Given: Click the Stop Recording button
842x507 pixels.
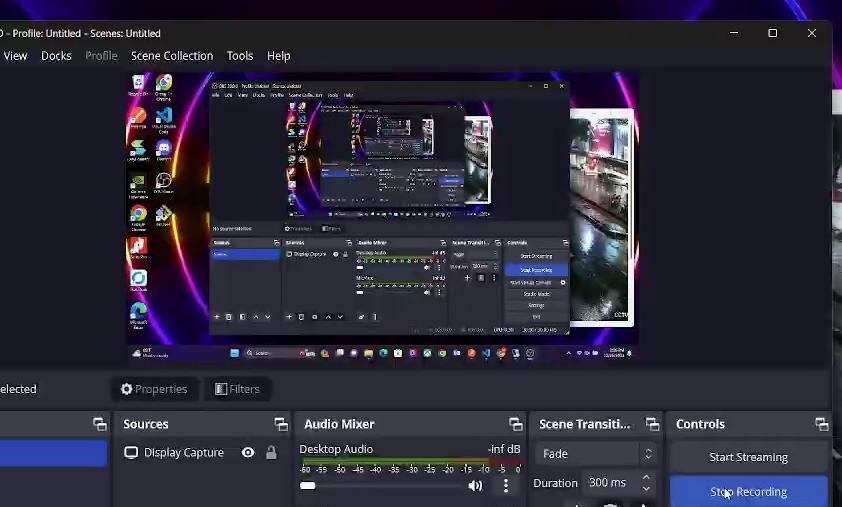Looking at the screenshot, I should [x=748, y=492].
